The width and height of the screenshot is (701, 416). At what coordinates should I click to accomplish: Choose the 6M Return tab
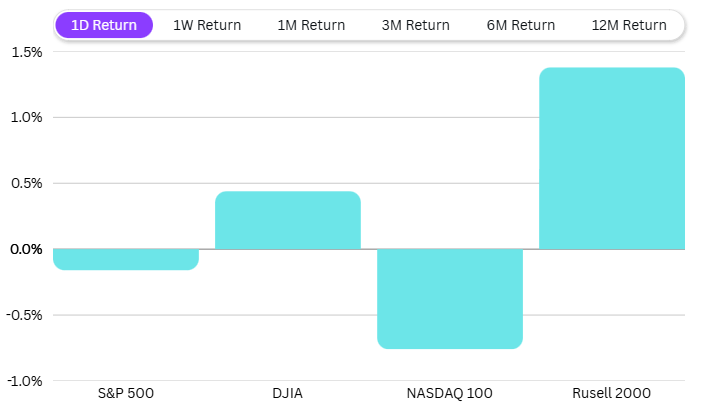(520, 25)
